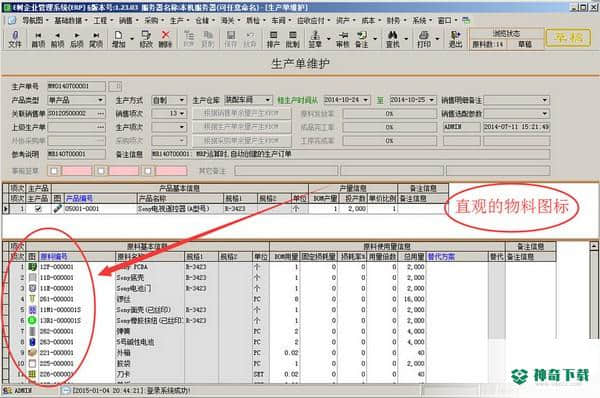Open the 基础数据 menu
The width and height of the screenshot is (600, 398).
click(71, 20)
